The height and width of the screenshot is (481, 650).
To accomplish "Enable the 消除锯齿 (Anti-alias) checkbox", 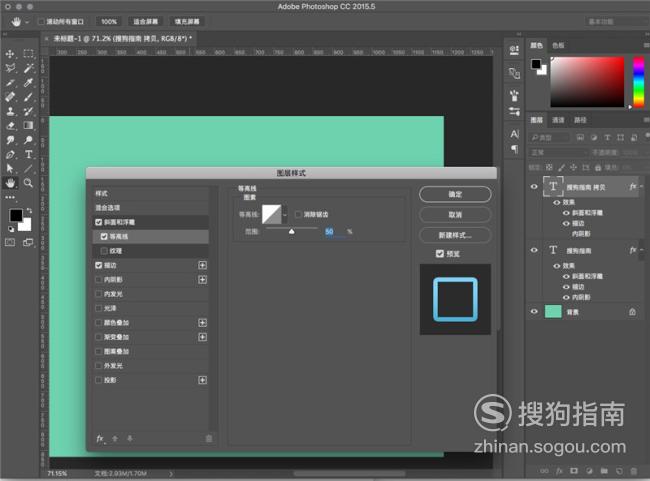I will (x=298, y=214).
